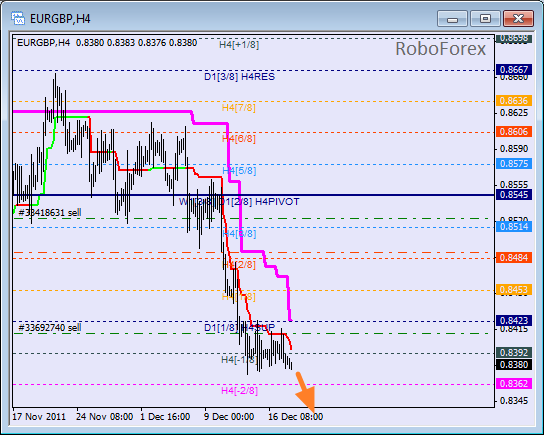This screenshot has width=544, height=435.
Task: Click the 0.8453 orange price label
Action: tap(514, 289)
